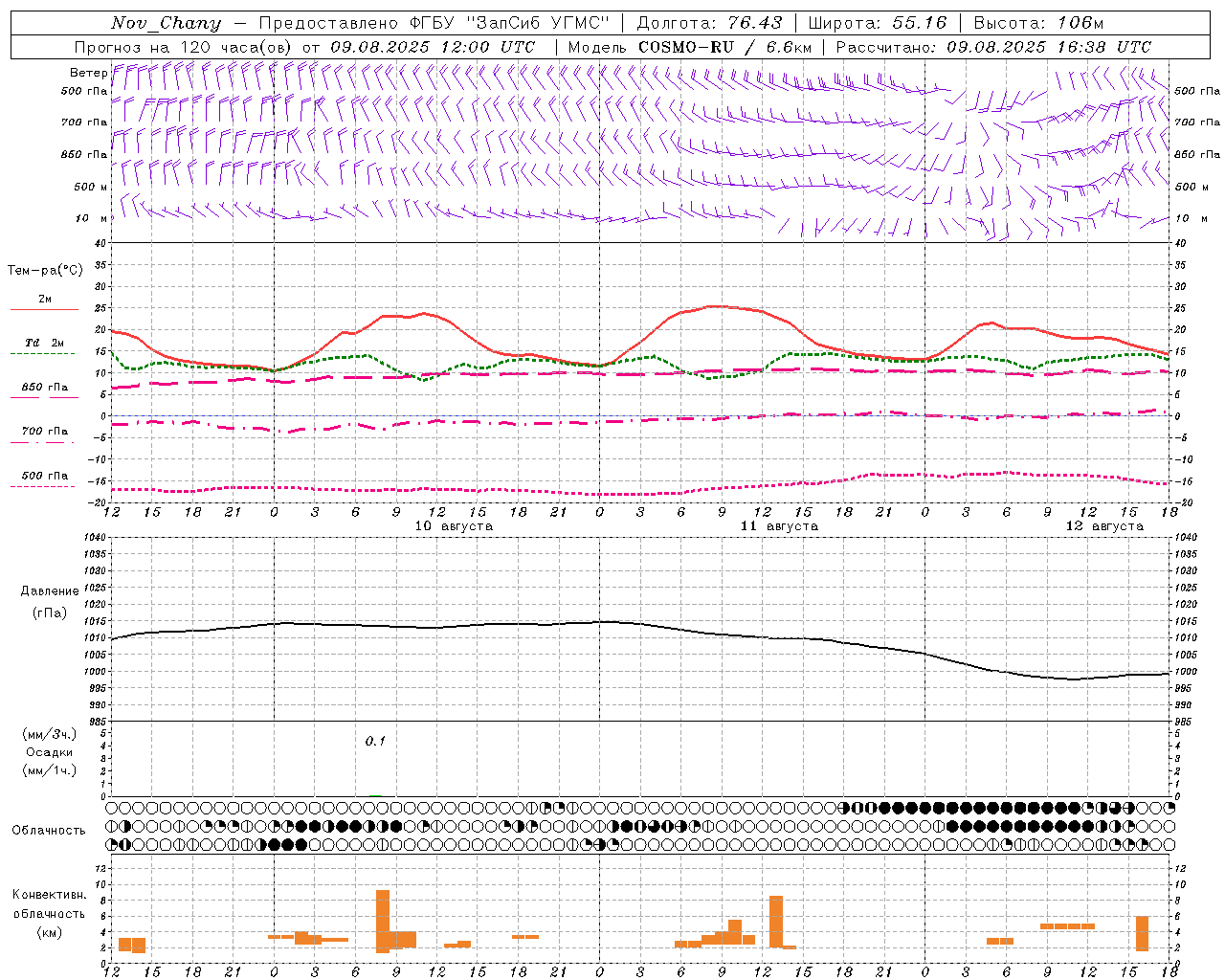Screen dimensions: 1225x980
Task: Click the "(мм/3ч.)" precipitation unit label
Action: [x=49, y=734]
